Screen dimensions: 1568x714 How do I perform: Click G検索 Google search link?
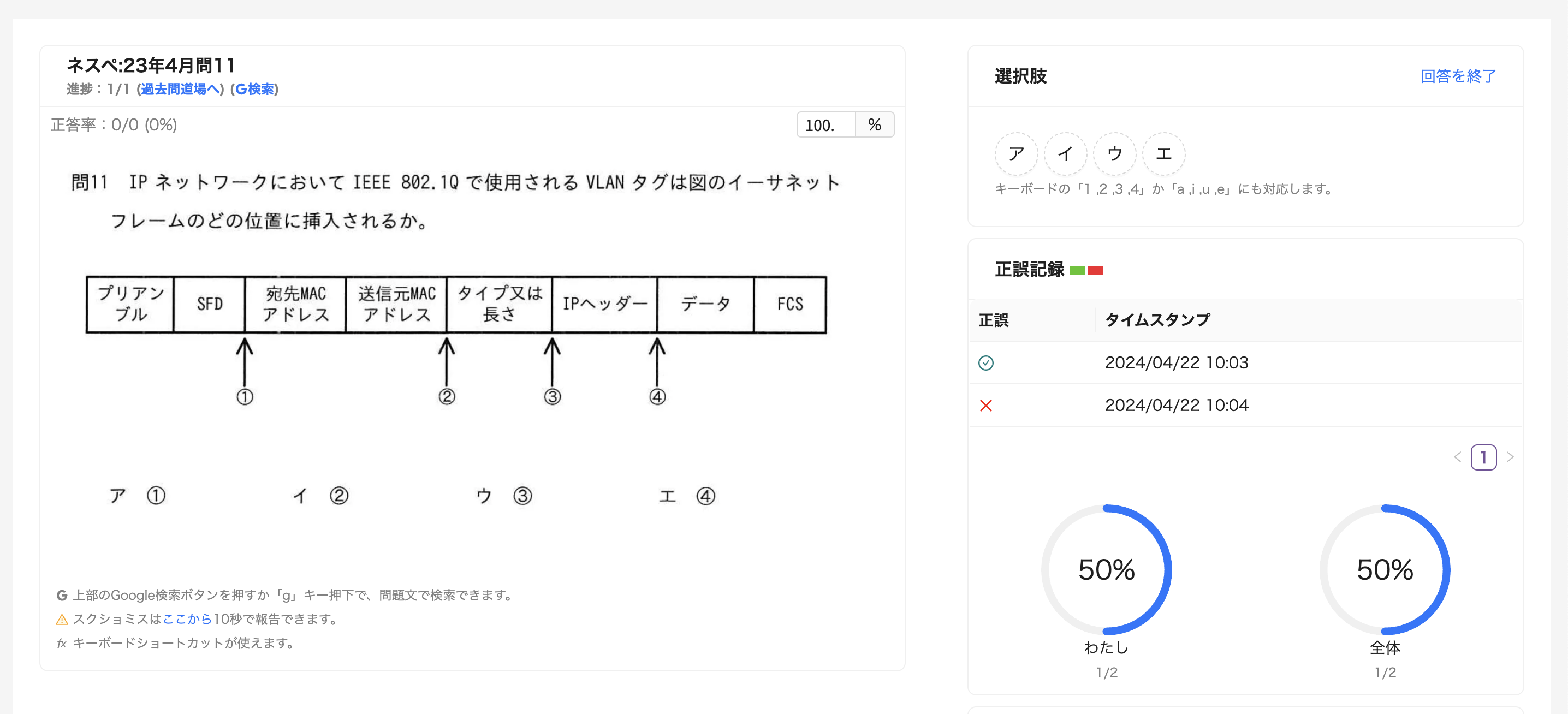coord(254,90)
